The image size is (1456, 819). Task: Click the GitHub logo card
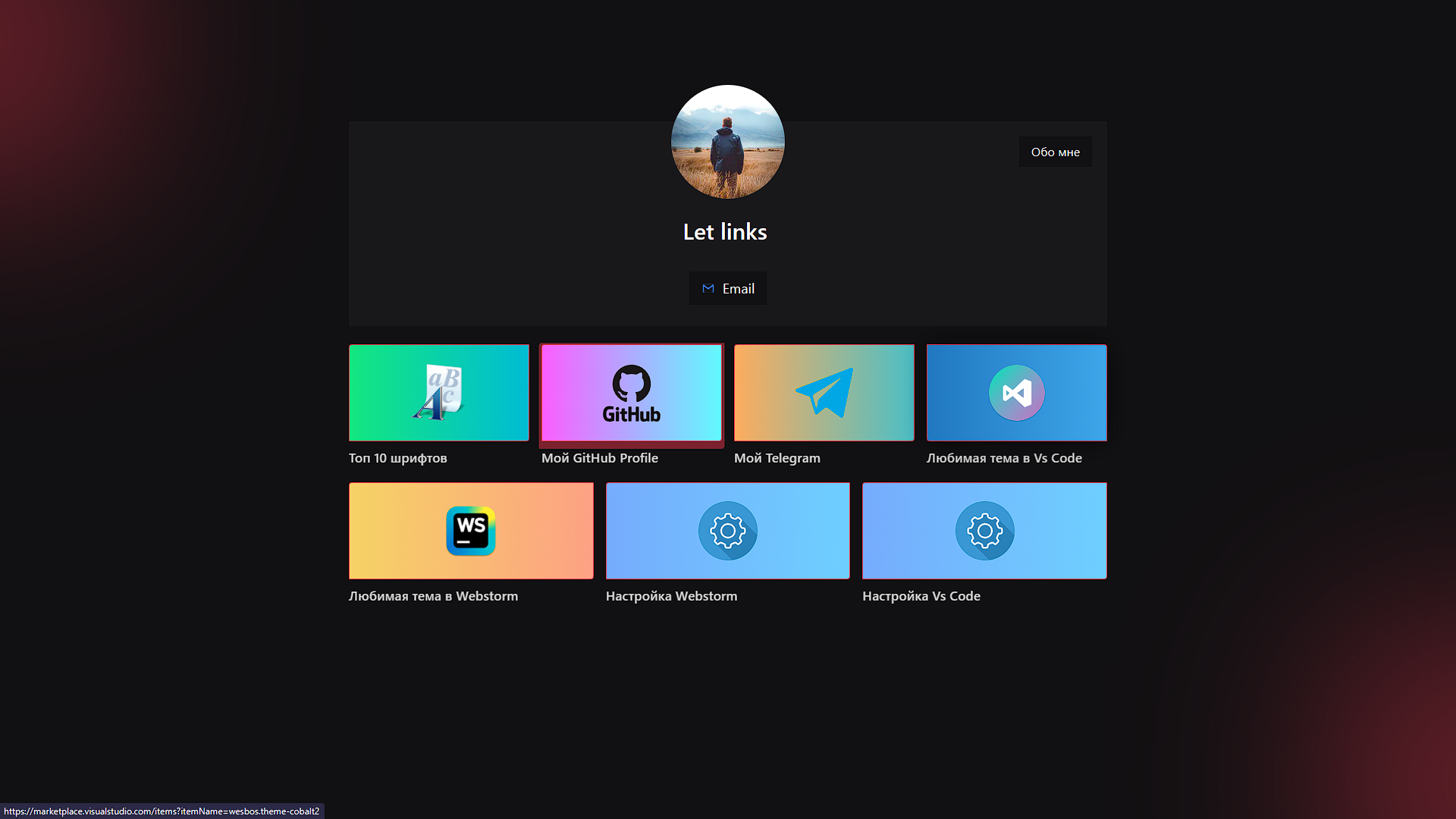coord(632,393)
